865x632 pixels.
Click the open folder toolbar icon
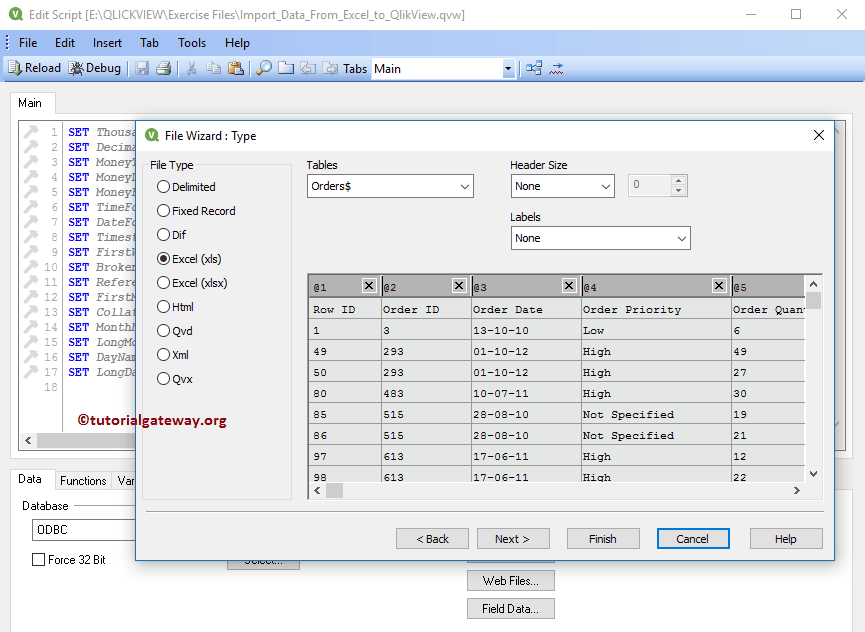tap(284, 67)
